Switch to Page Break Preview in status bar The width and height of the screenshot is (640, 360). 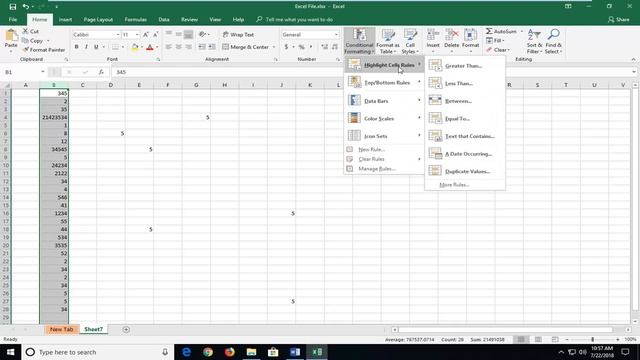click(x=555, y=339)
